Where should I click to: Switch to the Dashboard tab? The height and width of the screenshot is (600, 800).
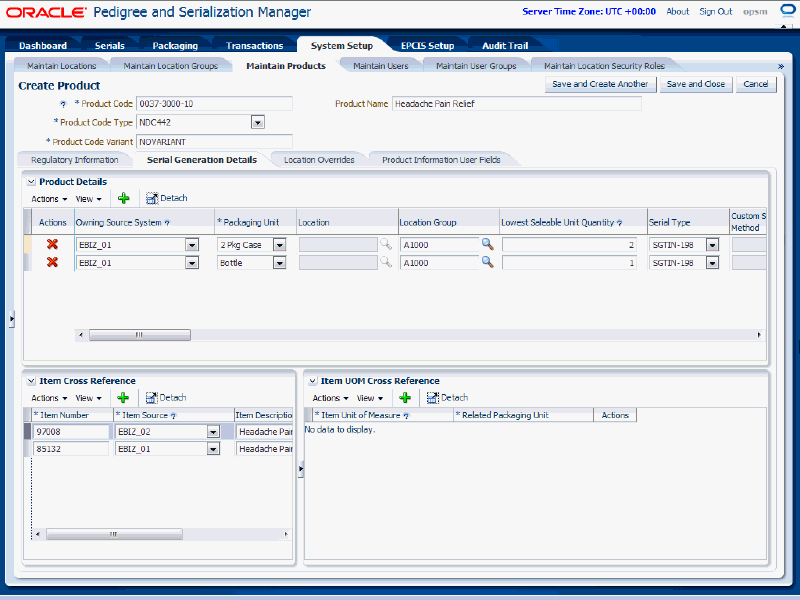[x=43, y=45]
